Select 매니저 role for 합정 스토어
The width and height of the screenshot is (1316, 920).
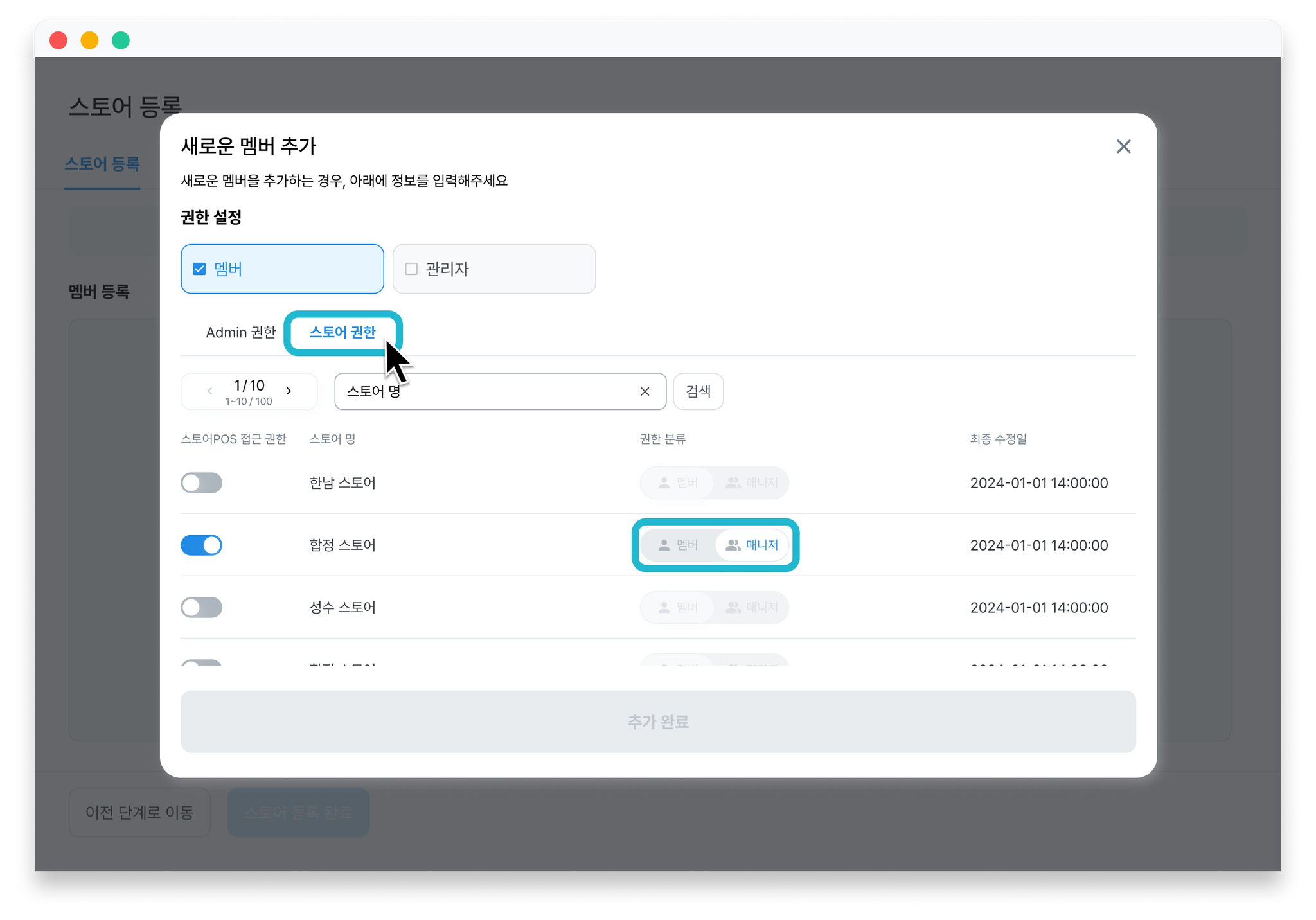(x=752, y=545)
